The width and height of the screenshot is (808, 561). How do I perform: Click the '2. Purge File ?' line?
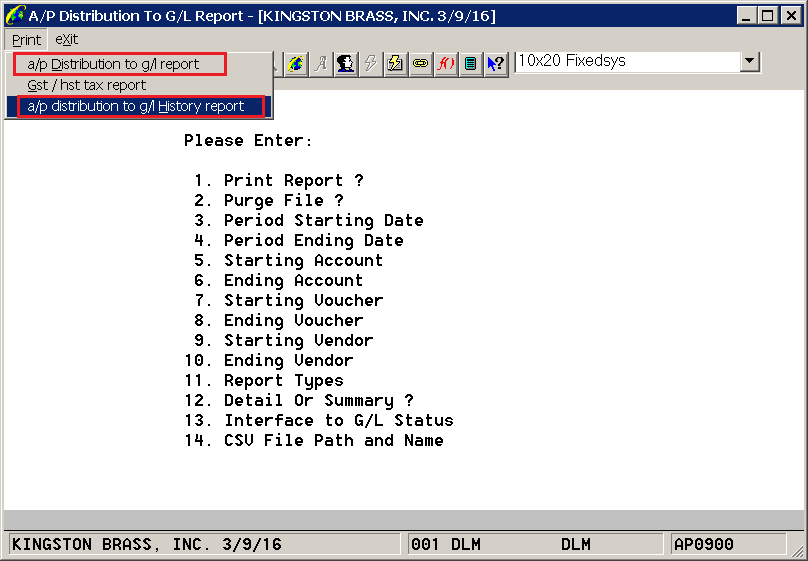pyautogui.click(x=268, y=201)
